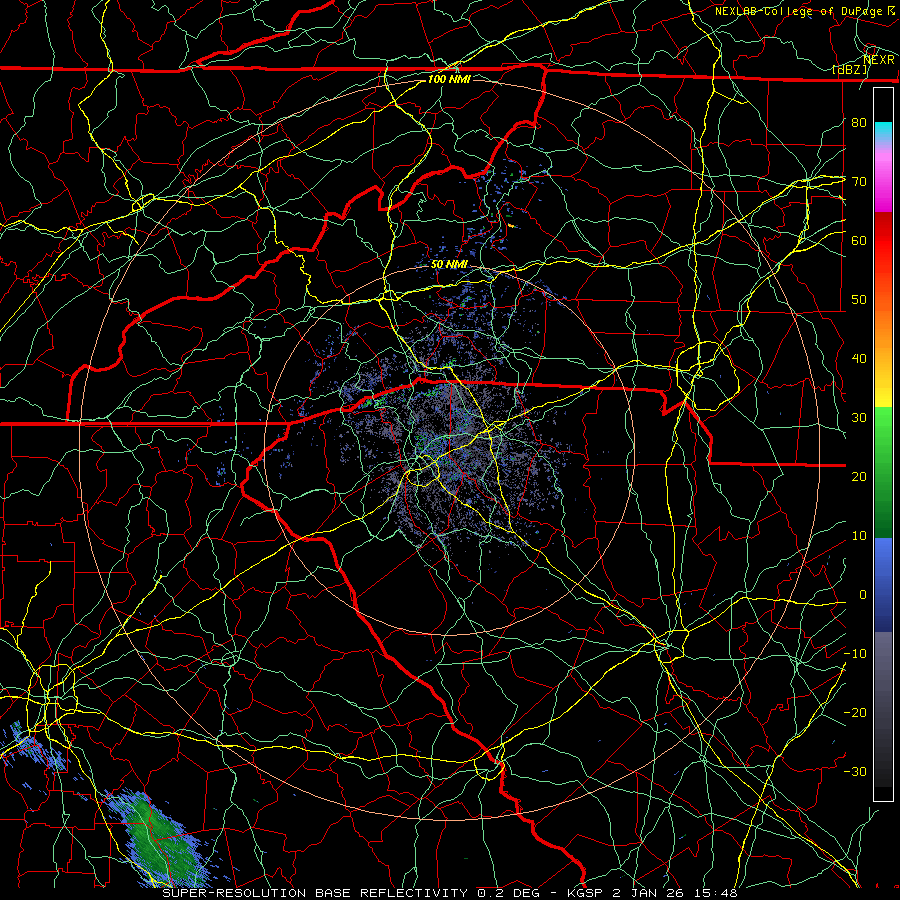Click the 50 value on the dBZ scale
Viewport: 900px width, 900px height.
[x=859, y=300]
